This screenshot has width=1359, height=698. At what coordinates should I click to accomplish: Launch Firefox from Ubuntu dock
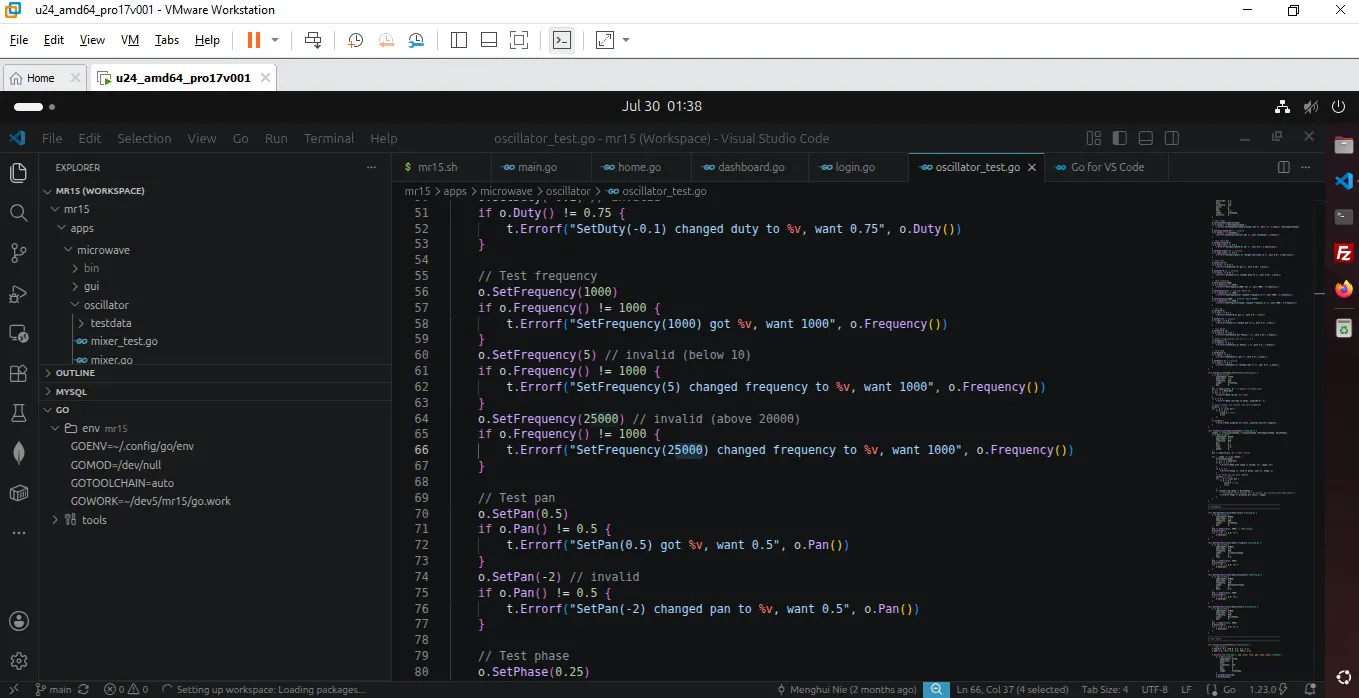[x=1344, y=290]
